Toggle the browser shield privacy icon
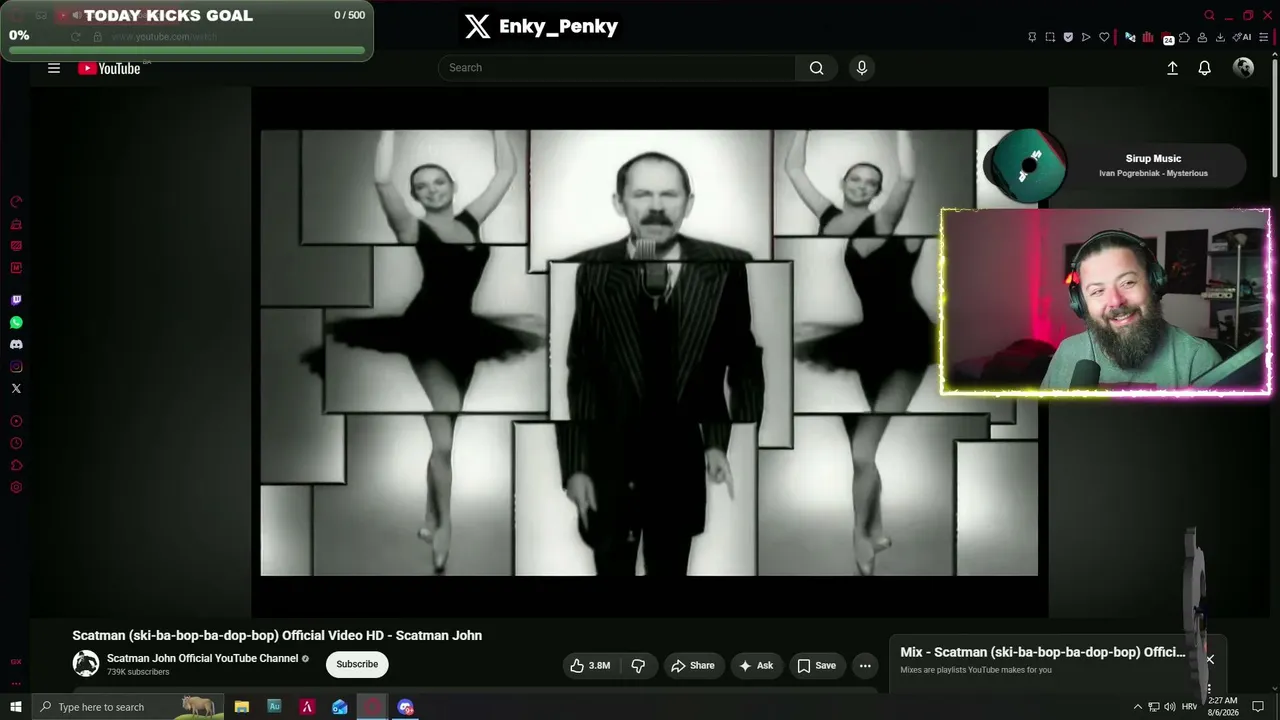Image resolution: width=1280 pixels, height=720 pixels. click(x=1068, y=37)
